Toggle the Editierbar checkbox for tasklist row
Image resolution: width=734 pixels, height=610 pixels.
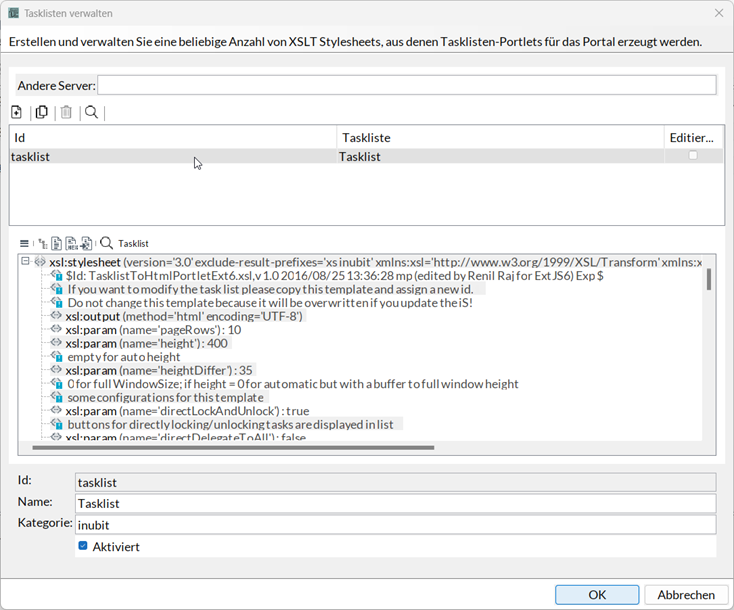(693, 156)
